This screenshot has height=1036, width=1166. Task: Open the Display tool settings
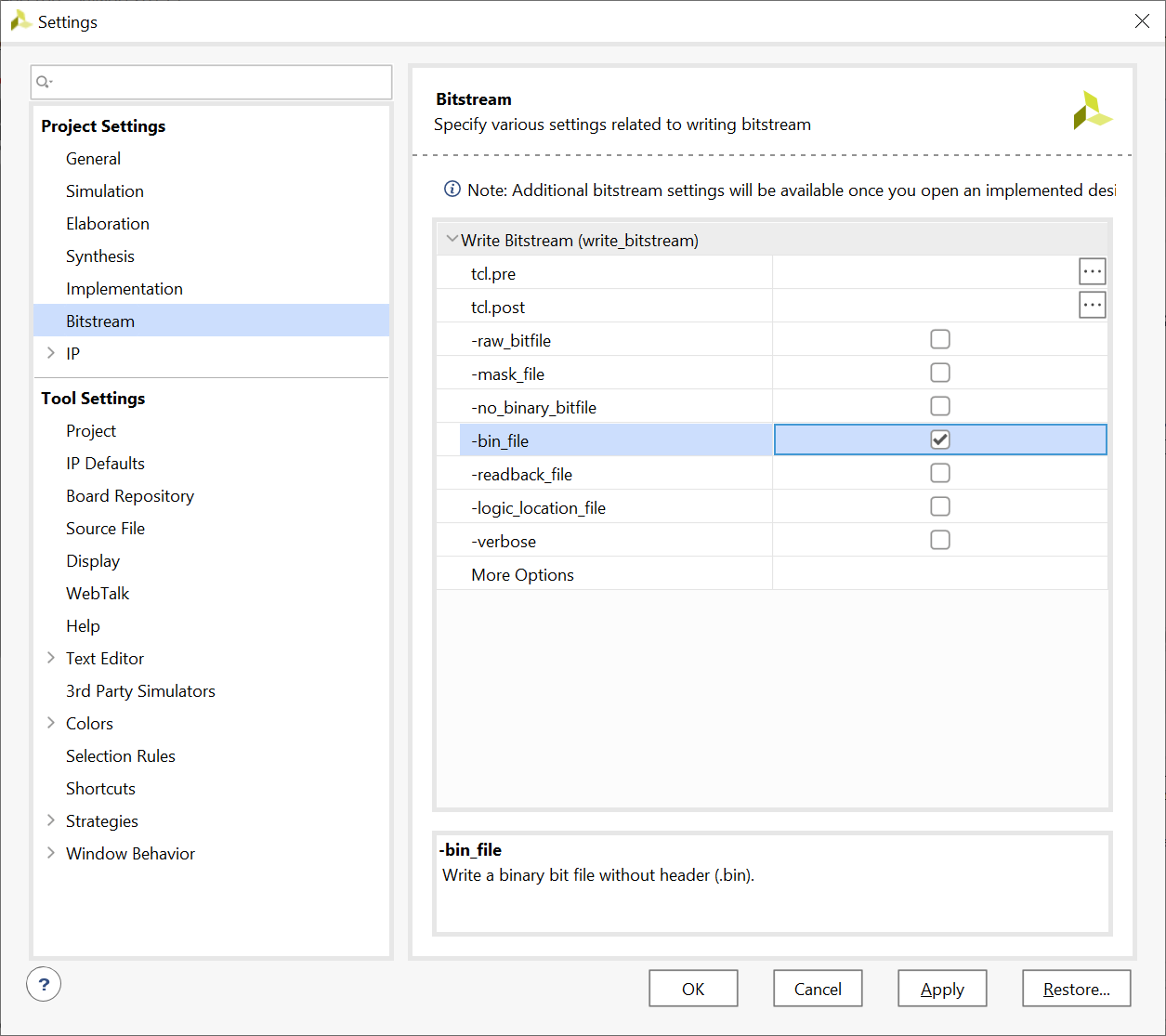point(93,561)
